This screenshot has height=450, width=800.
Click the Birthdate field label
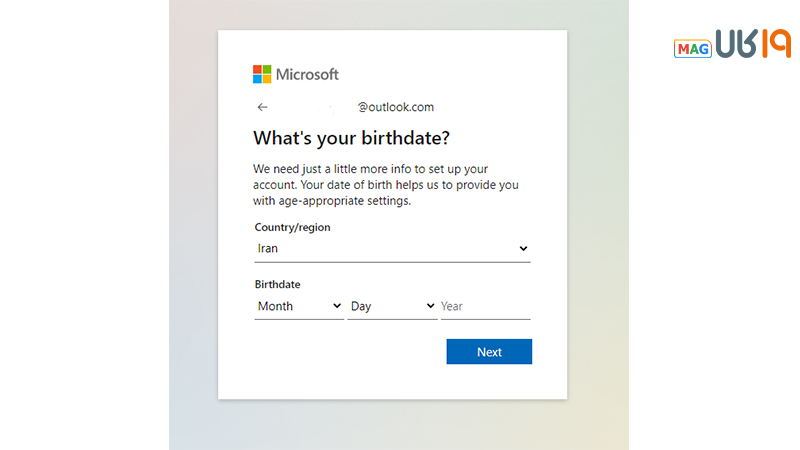pyautogui.click(x=277, y=284)
